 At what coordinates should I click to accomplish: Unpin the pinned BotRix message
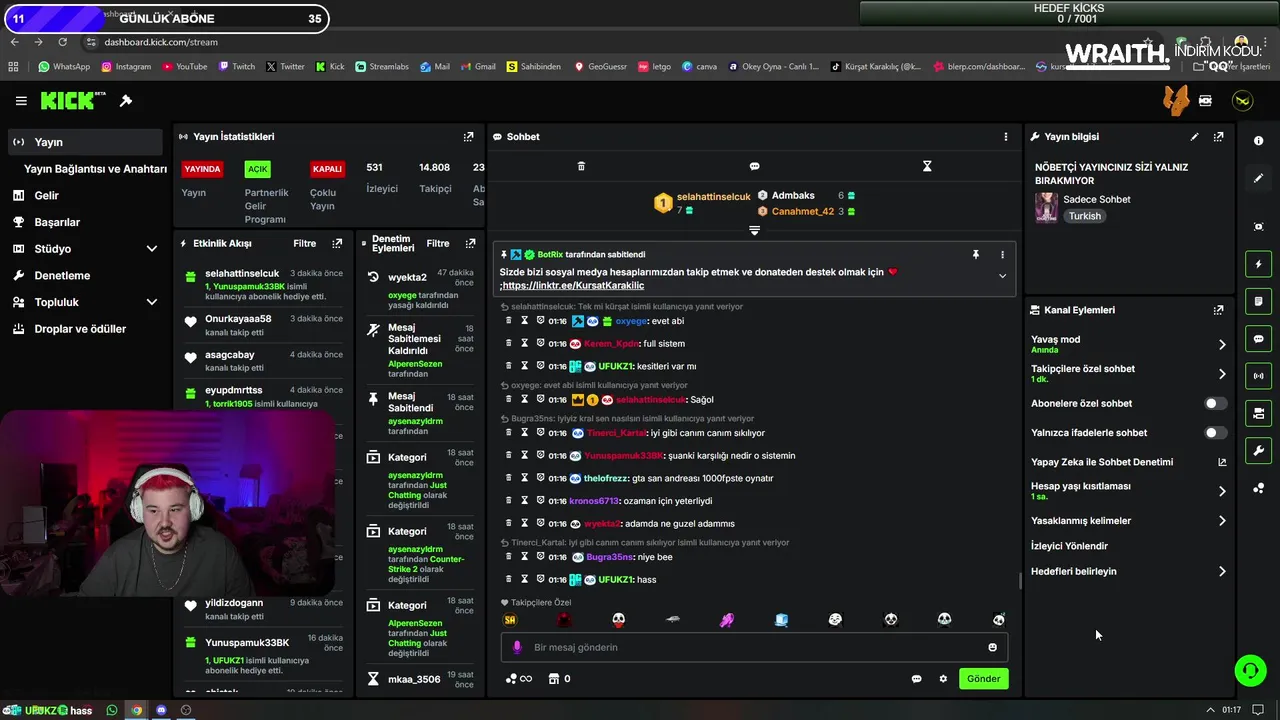(x=975, y=255)
